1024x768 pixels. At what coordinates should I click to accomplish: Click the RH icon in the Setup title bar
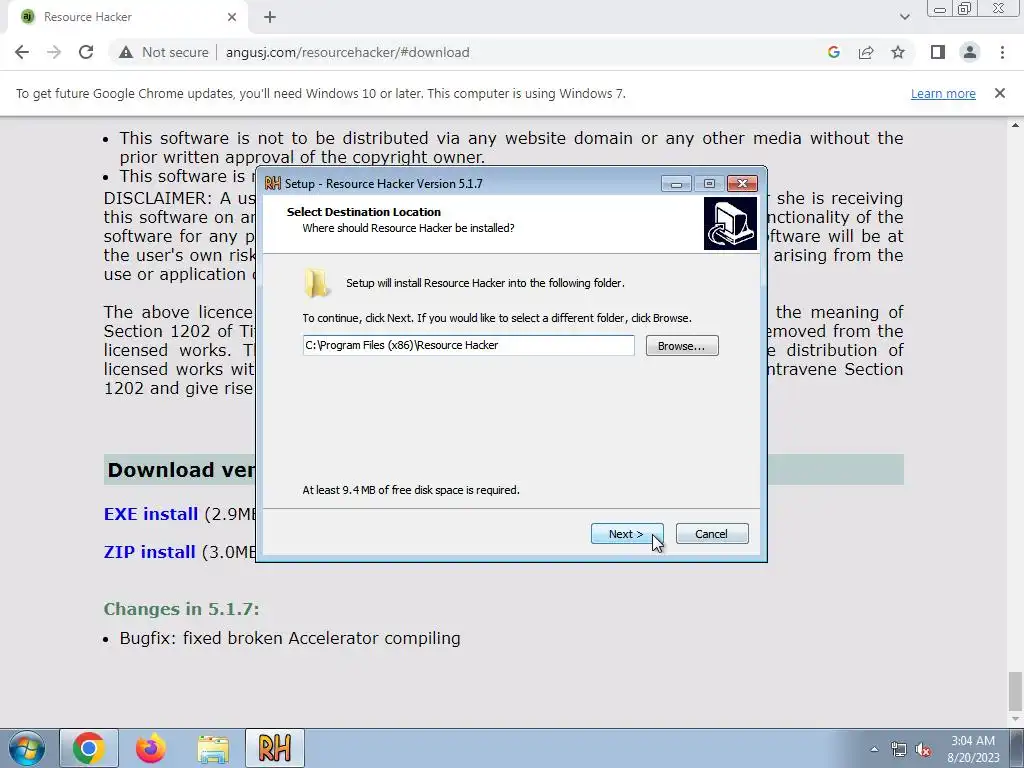[x=272, y=184]
